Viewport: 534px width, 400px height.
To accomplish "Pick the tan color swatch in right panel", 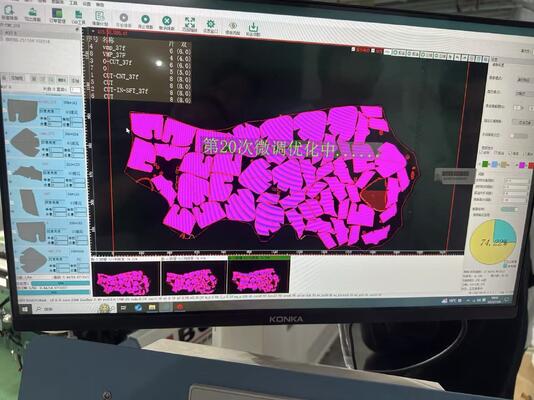I will click(x=504, y=165).
